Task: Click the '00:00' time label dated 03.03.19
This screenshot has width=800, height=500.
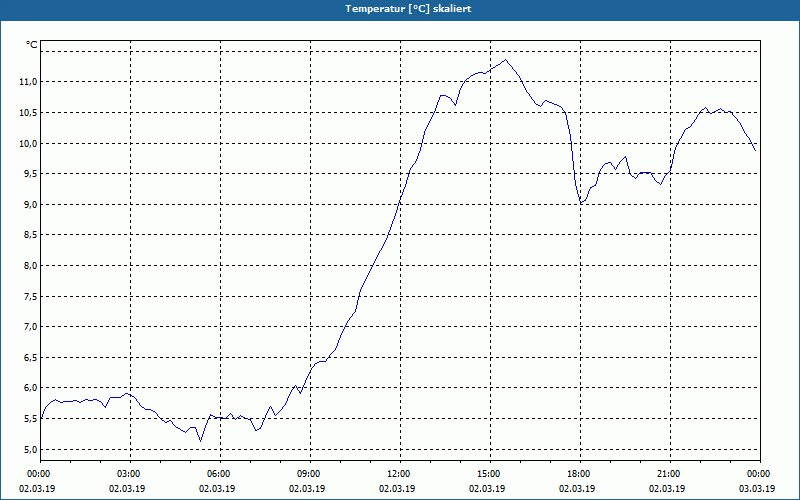Action: pos(760,474)
